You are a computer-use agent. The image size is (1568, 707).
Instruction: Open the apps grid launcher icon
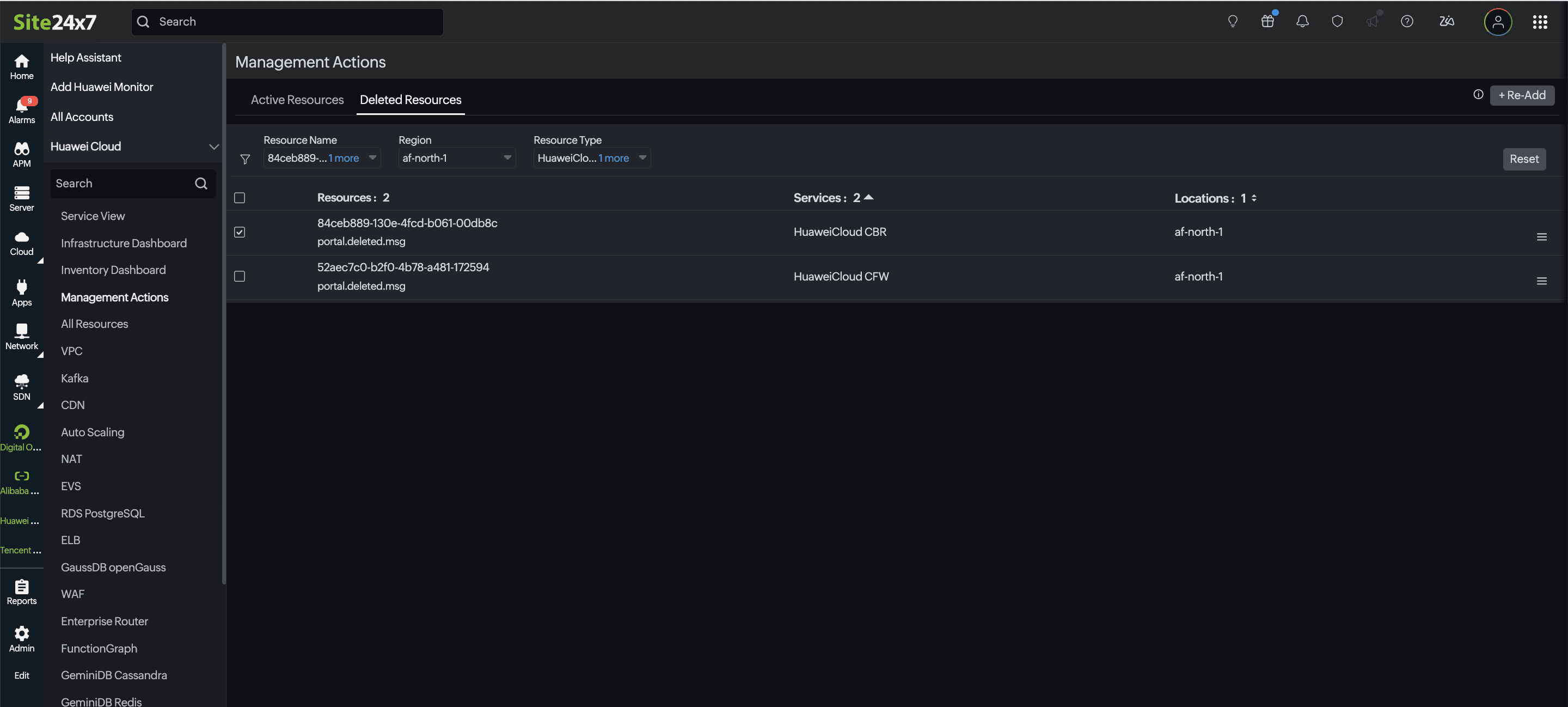pyautogui.click(x=1539, y=22)
